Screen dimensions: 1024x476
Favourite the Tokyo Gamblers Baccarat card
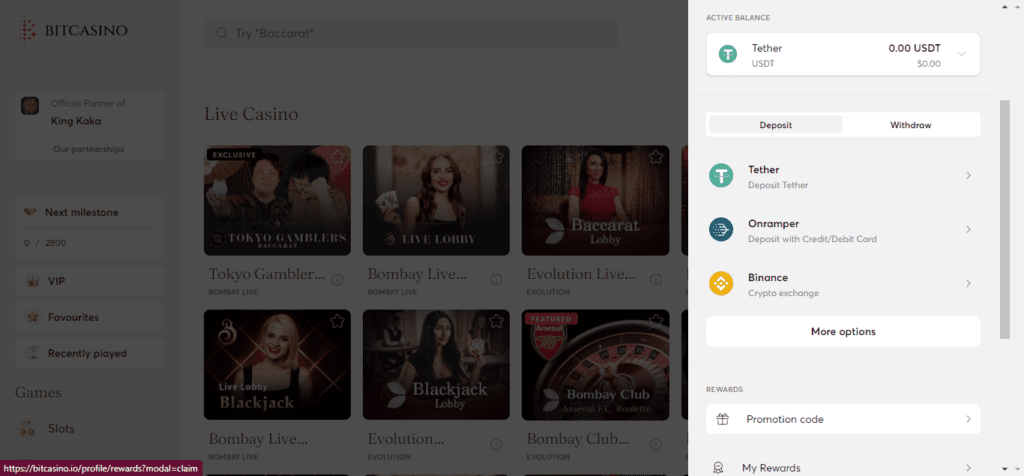click(x=337, y=157)
